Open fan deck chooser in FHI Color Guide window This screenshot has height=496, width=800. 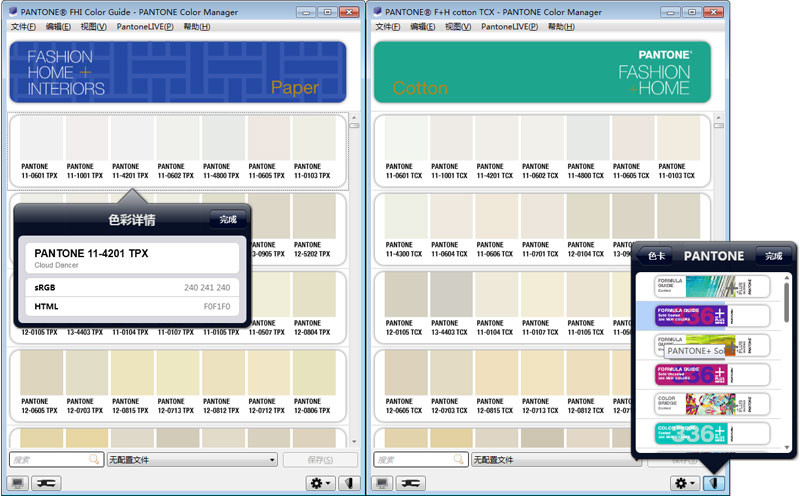tap(349, 483)
